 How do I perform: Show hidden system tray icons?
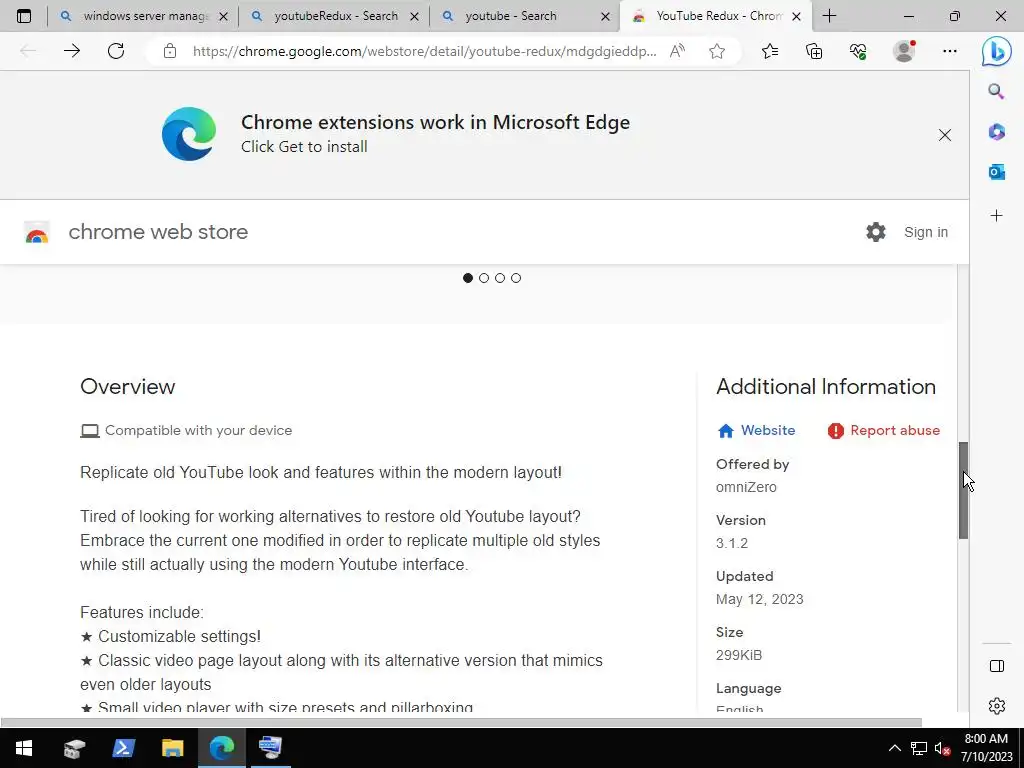tap(895, 748)
